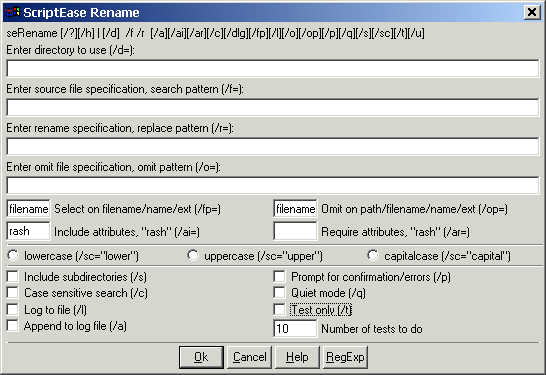This screenshot has width=546, height=375.
Task: Click the Number of tests to do field
Action: point(295,328)
